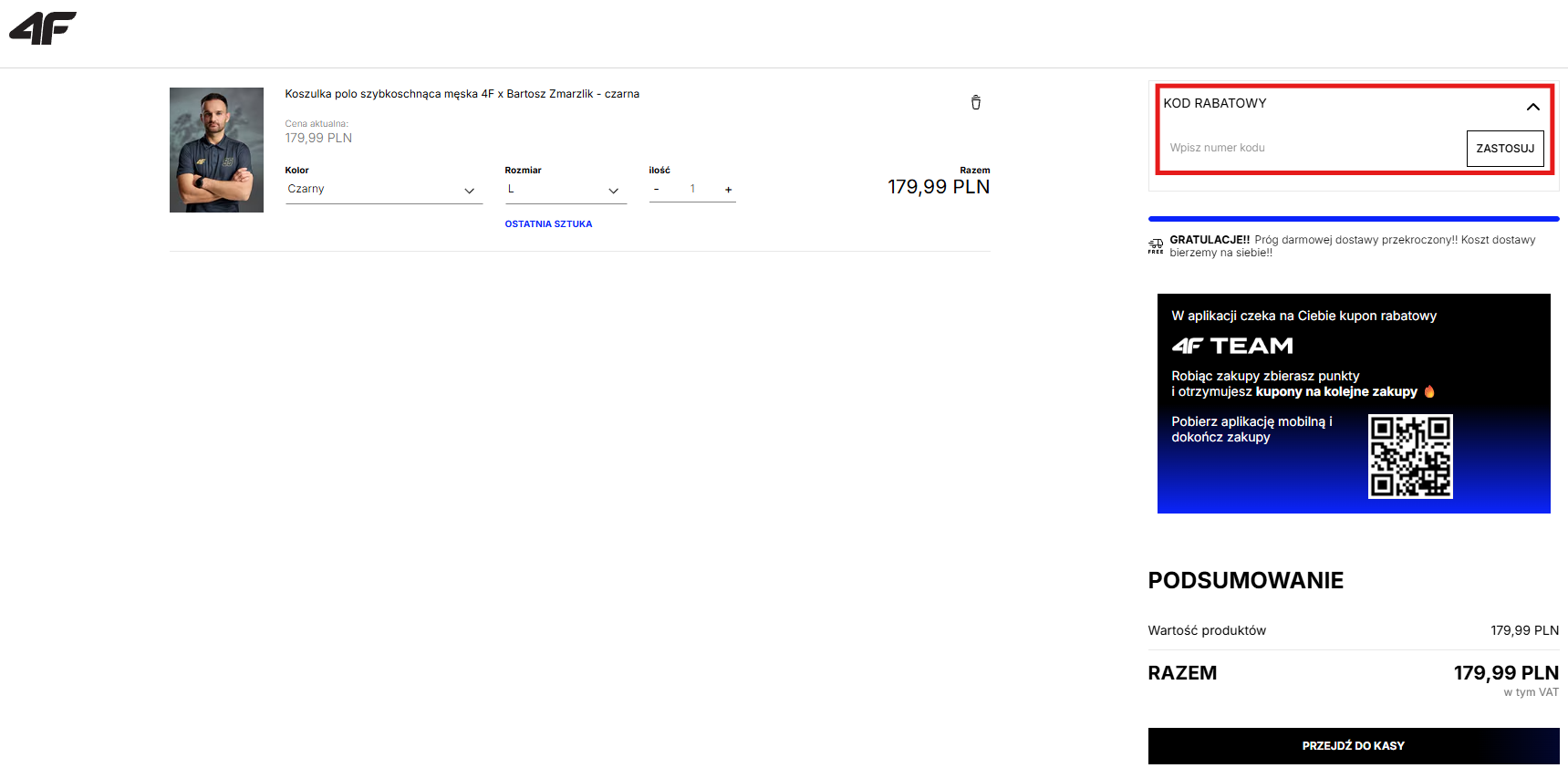Viewport: 1568px width, 768px height.
Task: Click the blue free-delivery progress bar
Action: (x=1353, y=219)
